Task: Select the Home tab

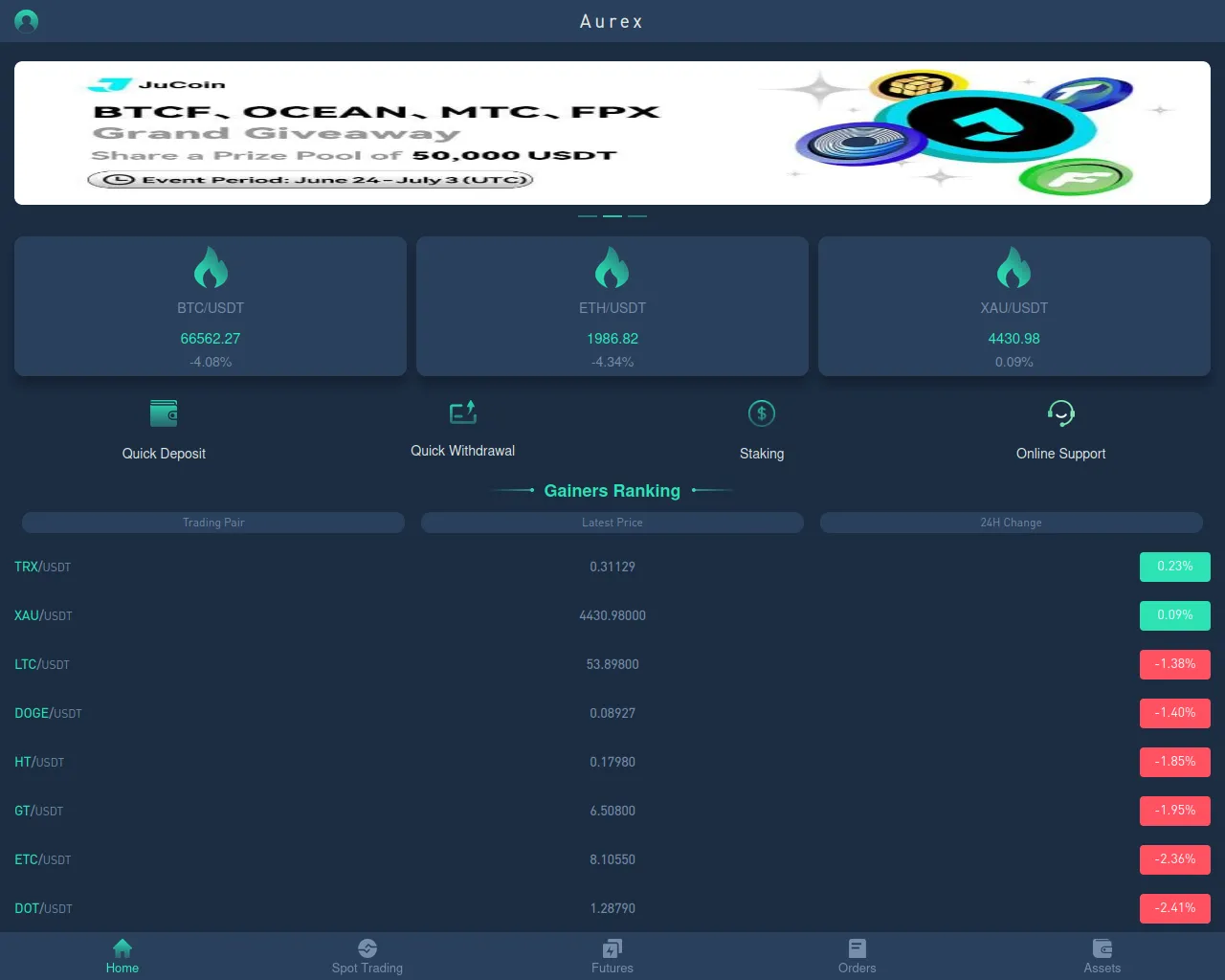Action: coord(122,956)
